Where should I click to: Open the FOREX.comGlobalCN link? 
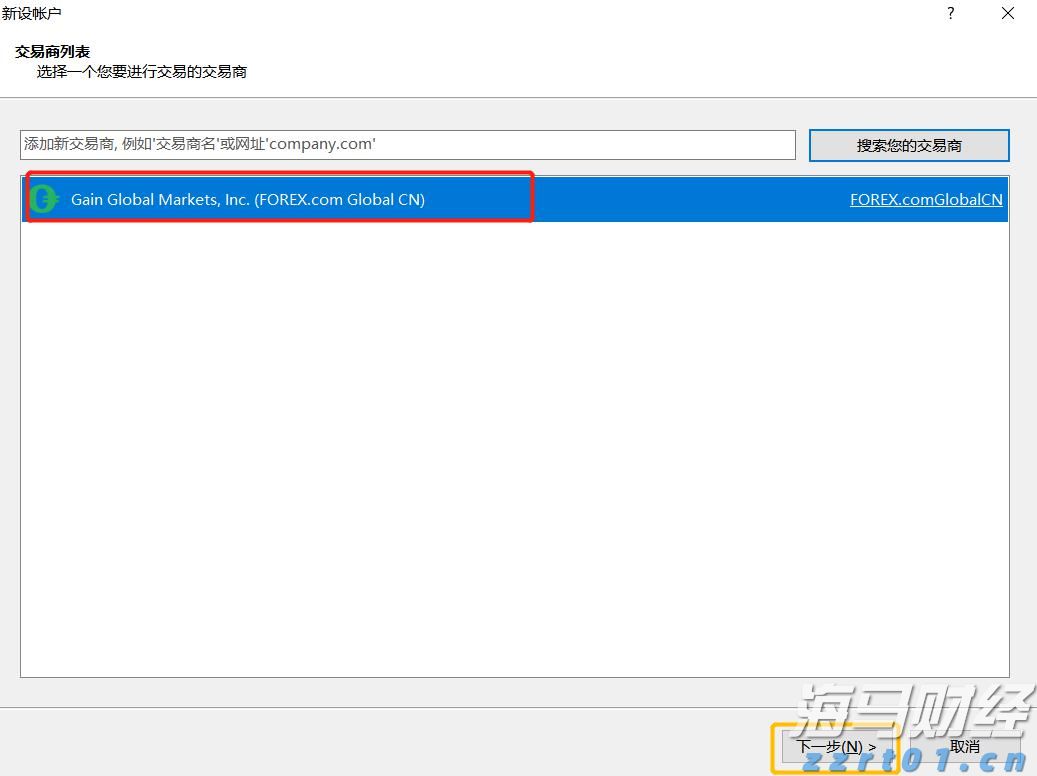(925, 199)
